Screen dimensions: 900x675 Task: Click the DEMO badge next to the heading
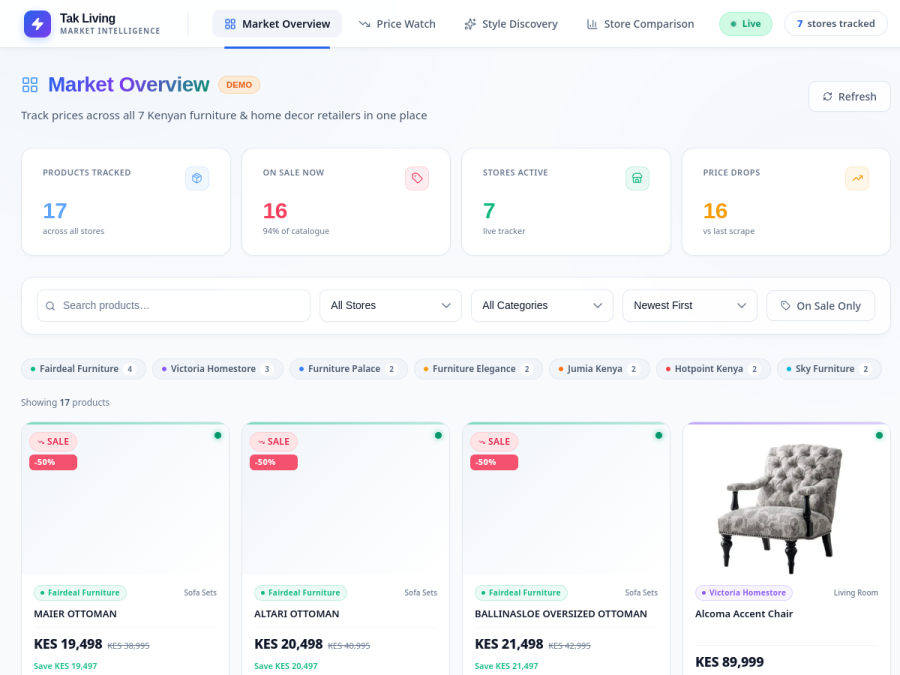coord(239,85)
